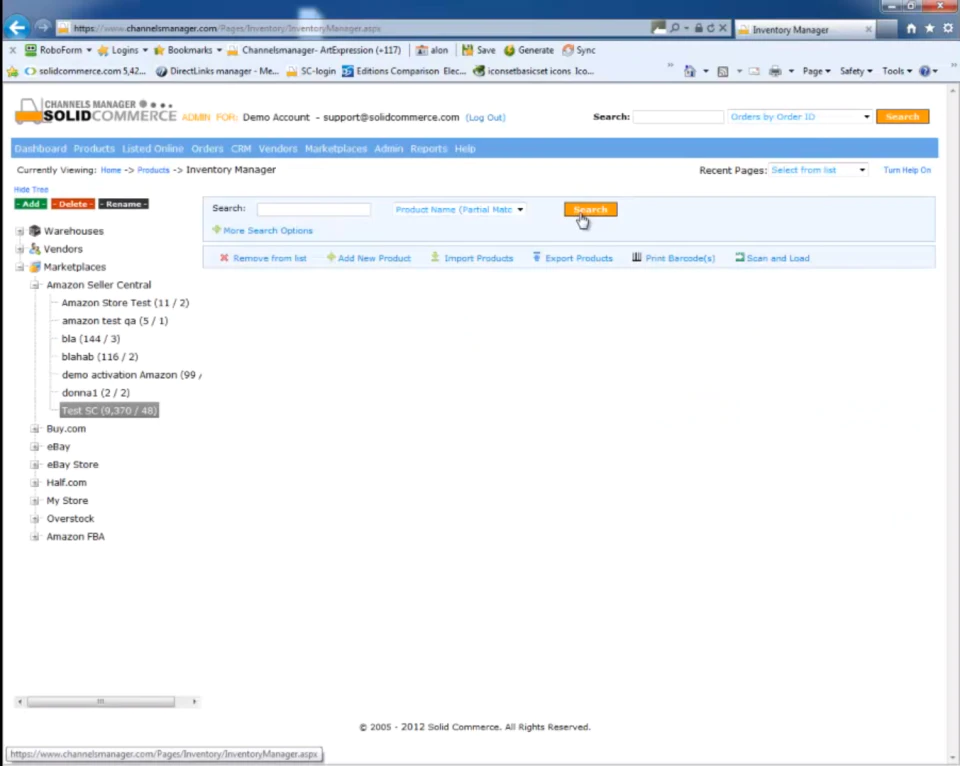Image resolution: width=960 pixels, height=766 pixels.
Task: Open the Orders by Order ID dropdown
Action: point(800,116)
